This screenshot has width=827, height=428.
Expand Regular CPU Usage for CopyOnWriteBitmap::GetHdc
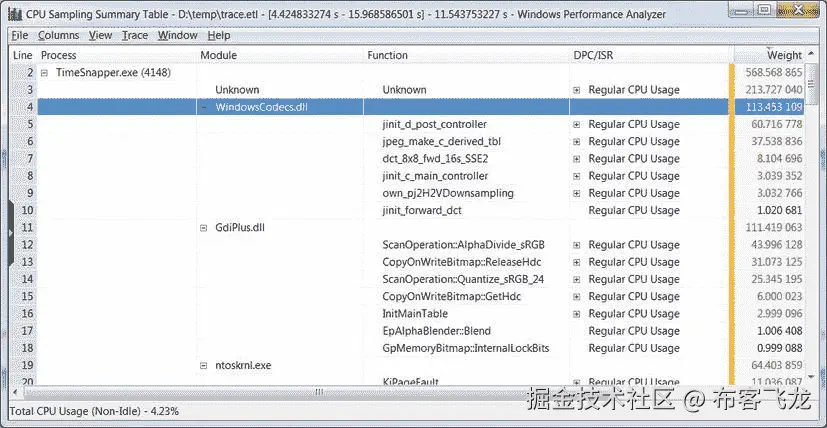pos(577,297)
